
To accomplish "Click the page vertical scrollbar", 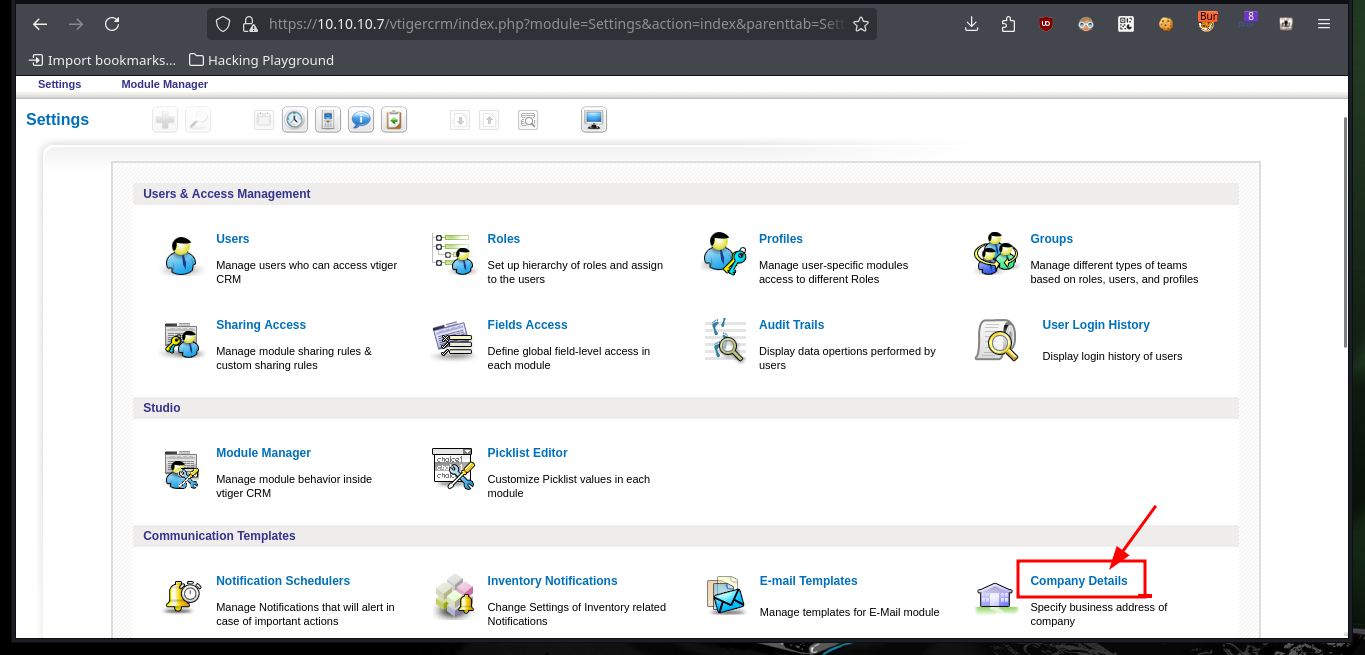I will click(1344, 231).
